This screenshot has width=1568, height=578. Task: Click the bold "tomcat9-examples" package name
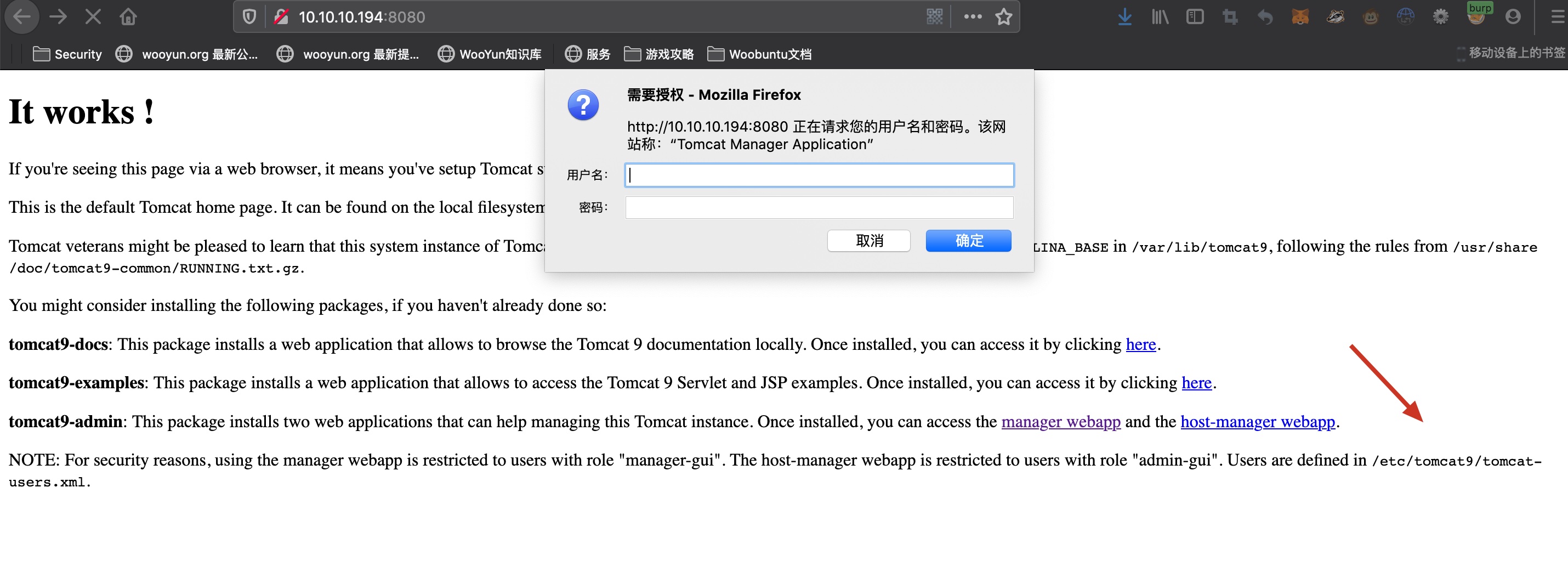coord(76,383)
